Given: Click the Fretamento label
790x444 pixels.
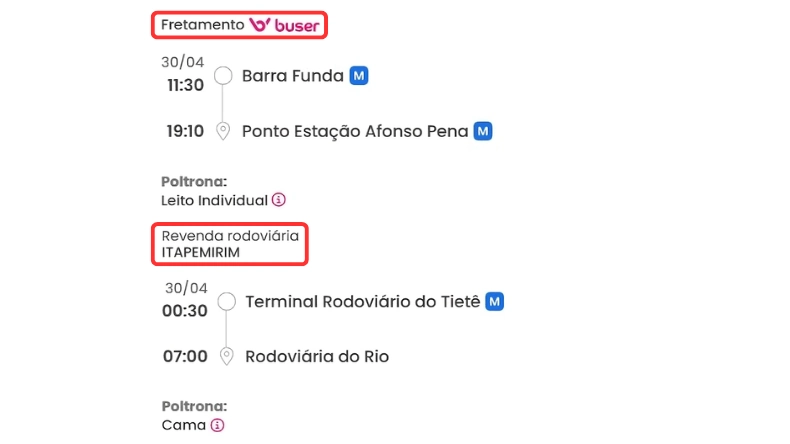Looking at the screenshot, I should [x=202, y=24].
